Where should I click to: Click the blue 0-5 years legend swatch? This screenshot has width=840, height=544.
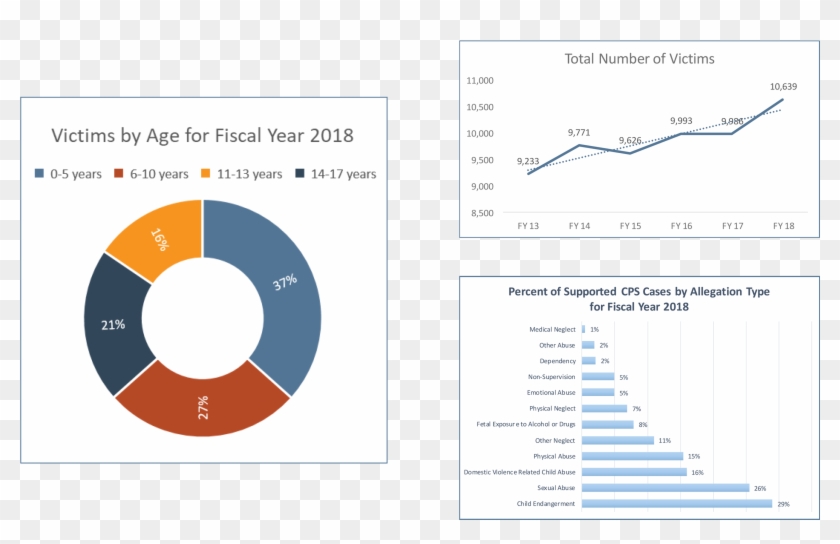pos(40,174)
